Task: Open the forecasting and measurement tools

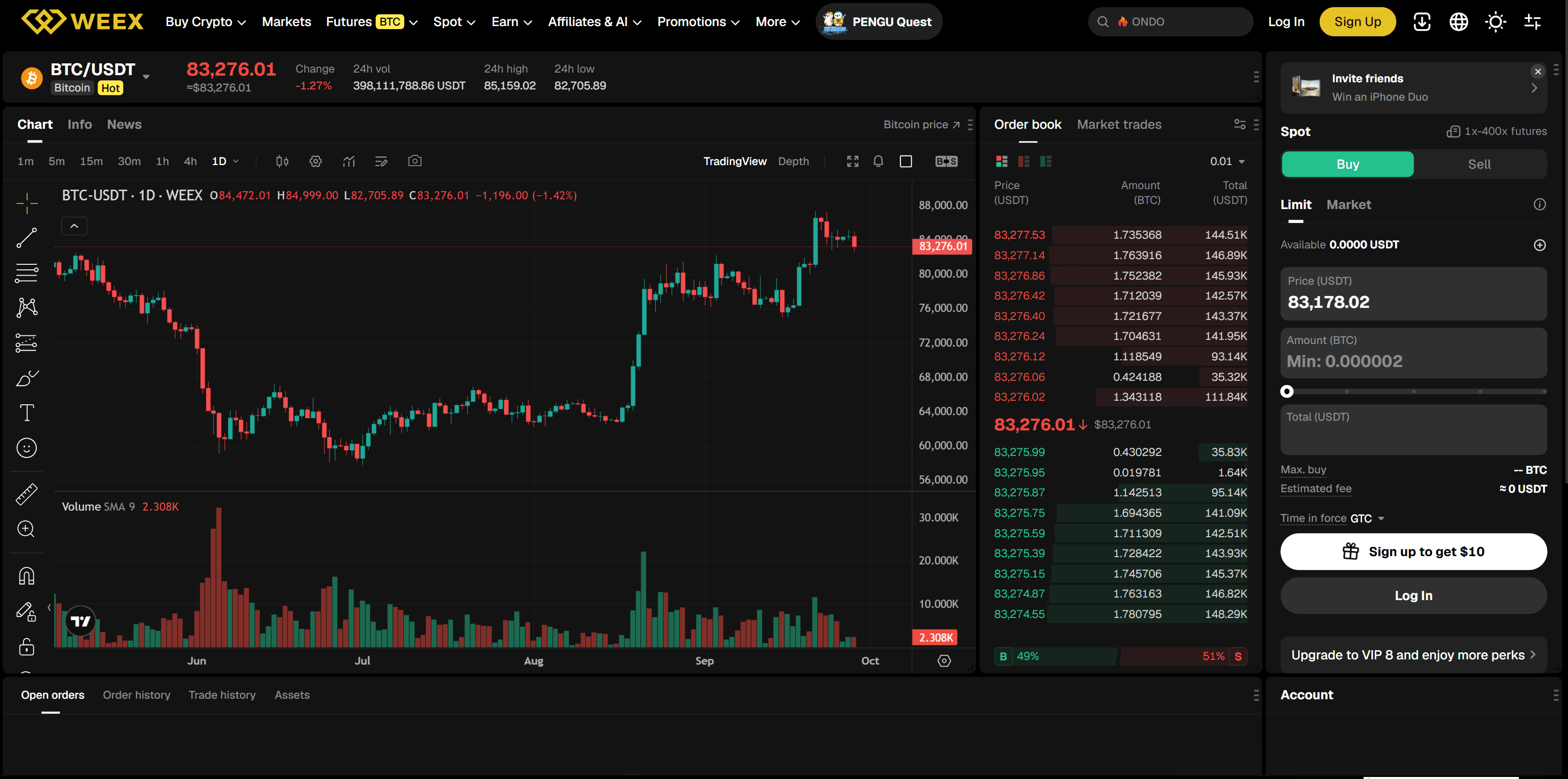Action: pos(27,342)
